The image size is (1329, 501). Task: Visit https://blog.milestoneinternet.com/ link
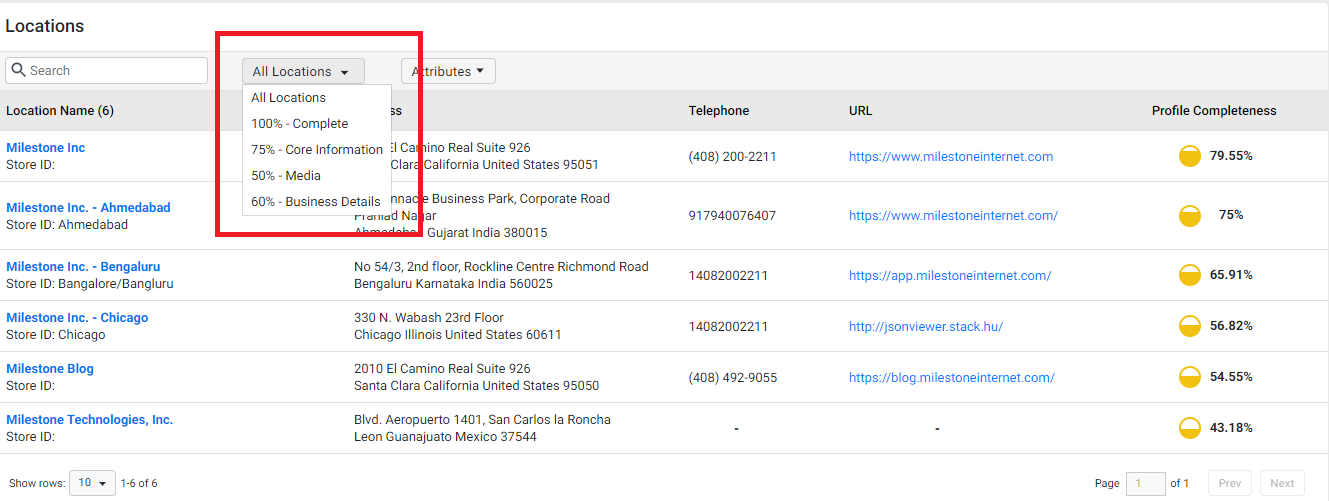tap(952, 378)
